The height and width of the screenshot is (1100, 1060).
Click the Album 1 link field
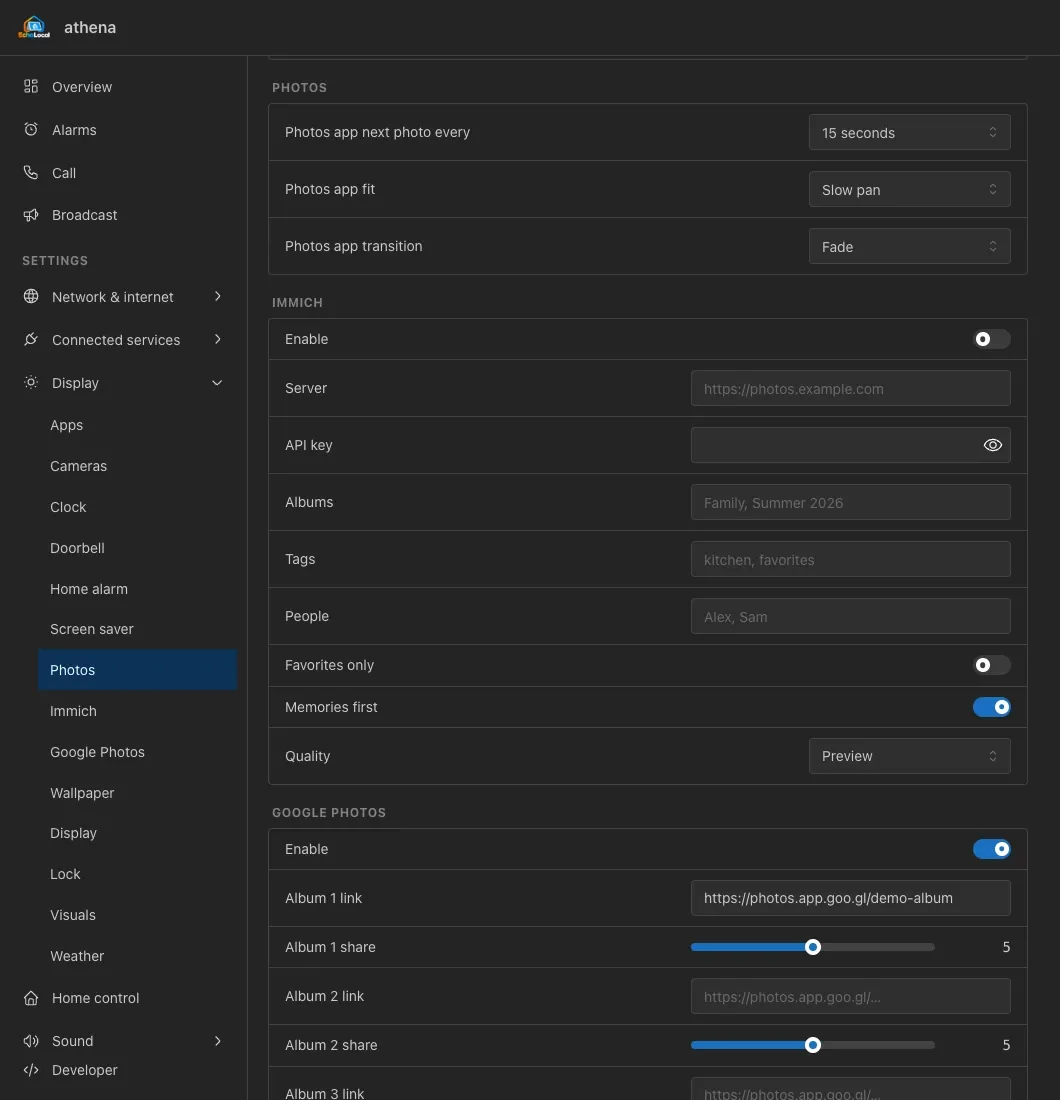(850, 898)
